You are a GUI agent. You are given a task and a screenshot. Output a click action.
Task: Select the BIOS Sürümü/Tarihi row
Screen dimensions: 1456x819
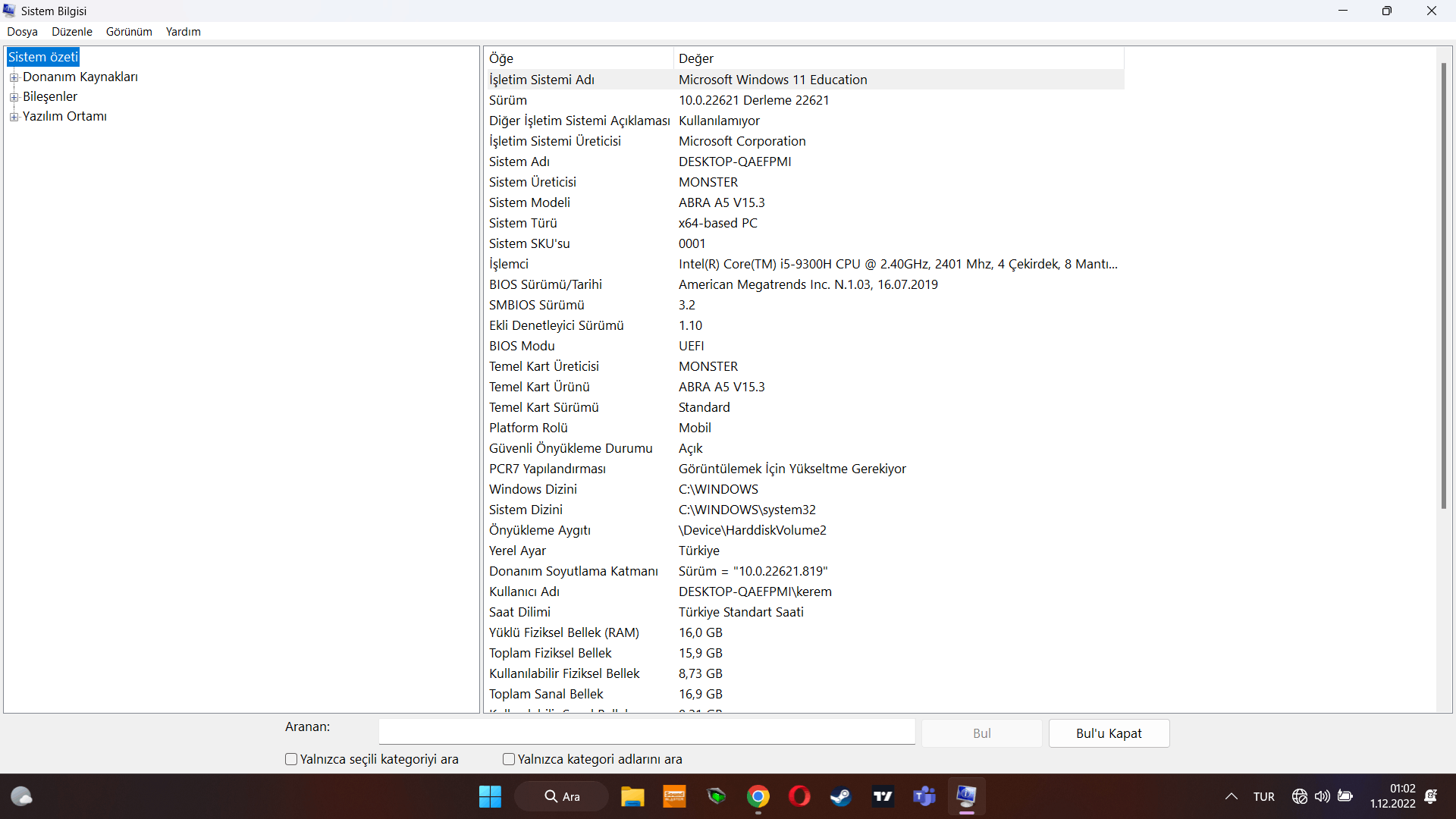tap(805, 284)
